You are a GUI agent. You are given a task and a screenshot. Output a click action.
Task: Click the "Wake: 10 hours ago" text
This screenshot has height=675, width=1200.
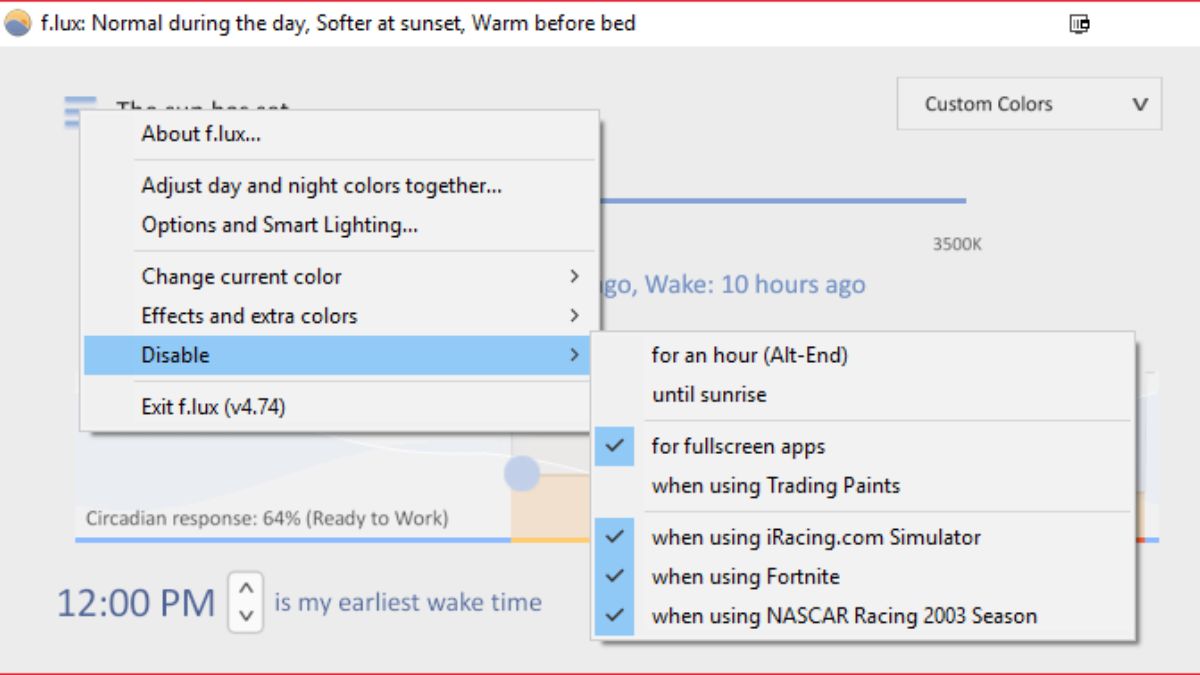tap(755, 285)
